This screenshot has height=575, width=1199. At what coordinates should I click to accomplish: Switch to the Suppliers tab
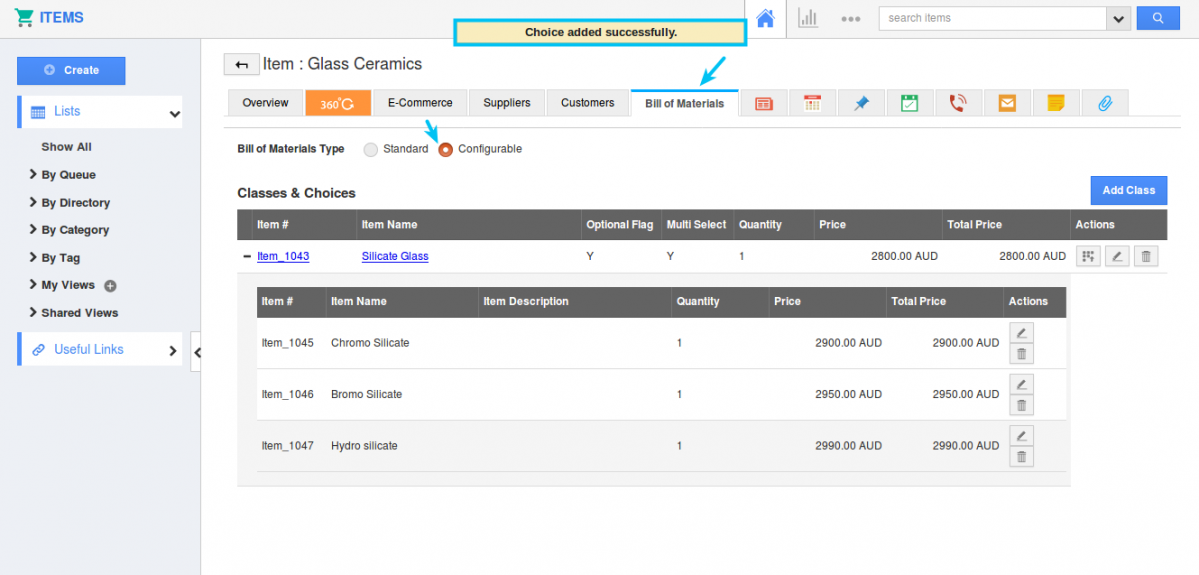[x=507, y=103]
